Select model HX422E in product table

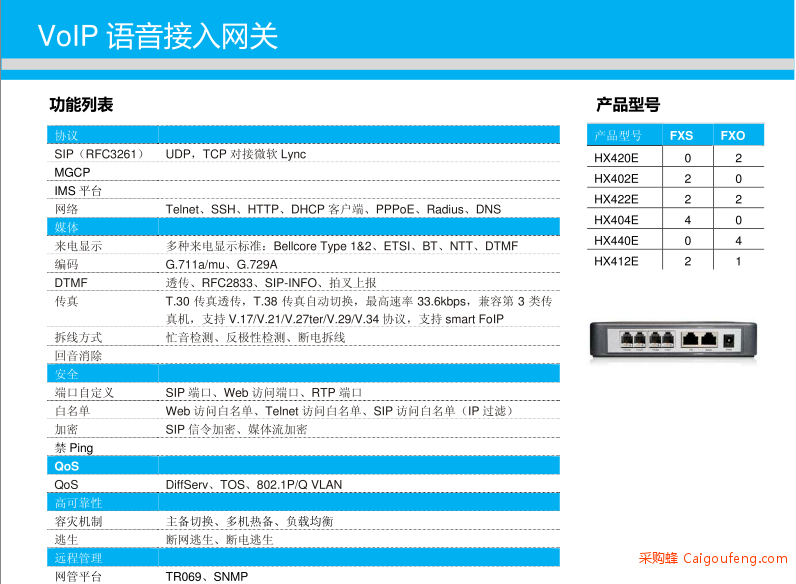click(616, 199)
